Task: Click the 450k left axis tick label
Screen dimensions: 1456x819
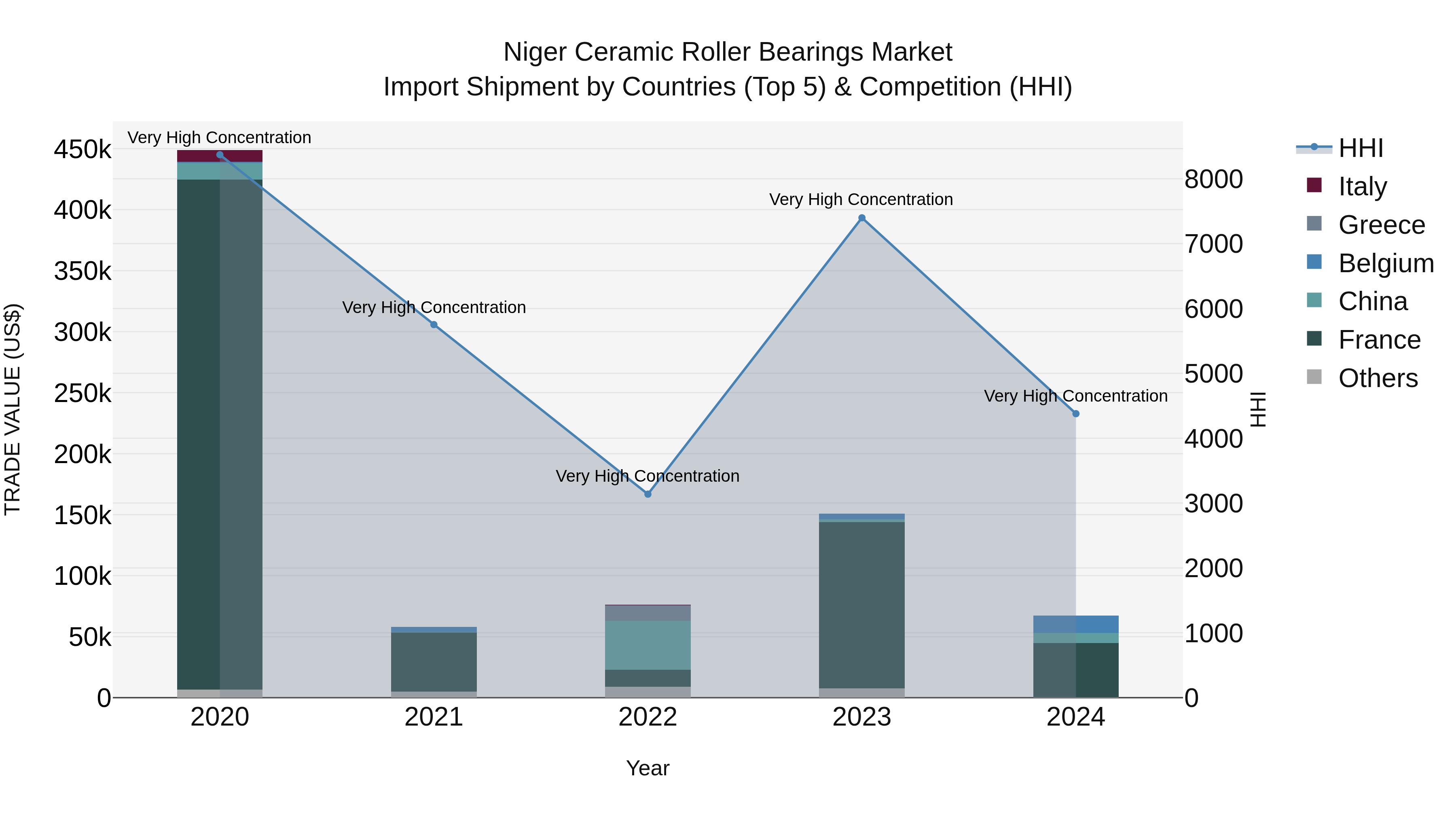Action: click(83, 150)
